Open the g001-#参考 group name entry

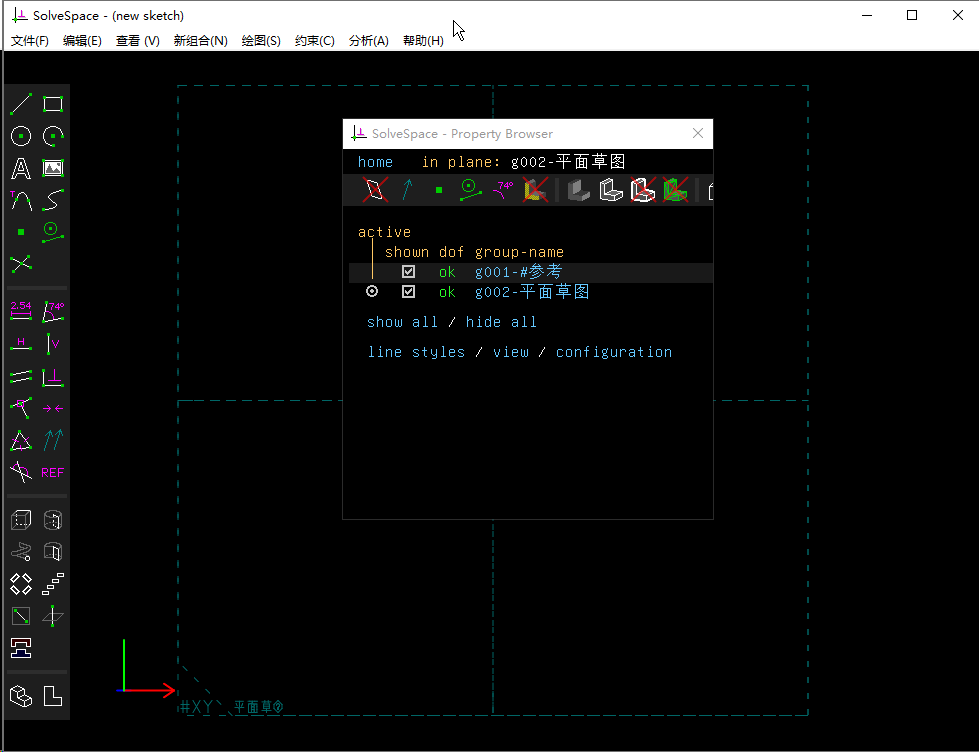coord(518,272)
